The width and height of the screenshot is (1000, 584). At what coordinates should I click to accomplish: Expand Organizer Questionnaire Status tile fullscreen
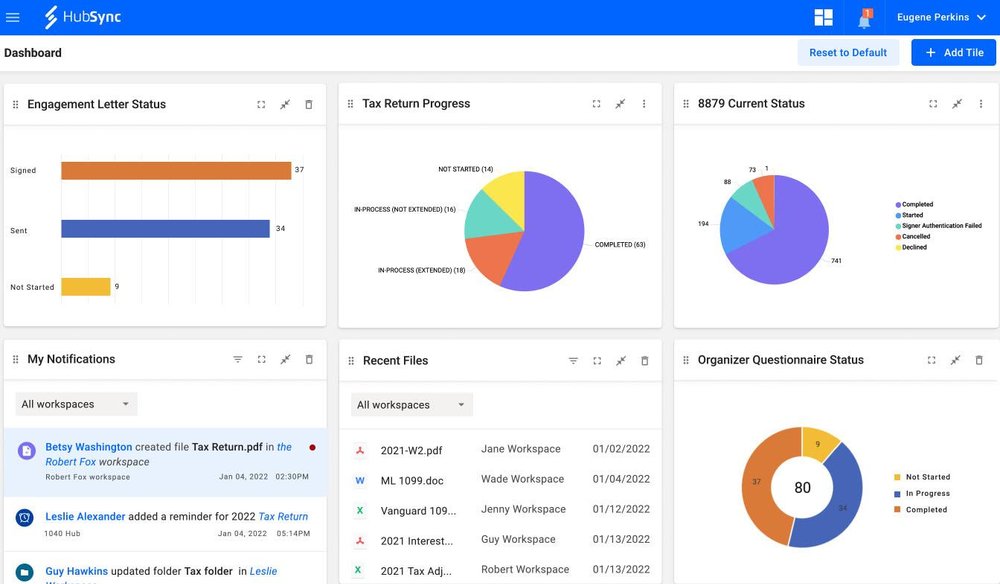pyautogui.click(x=931, y=360)
